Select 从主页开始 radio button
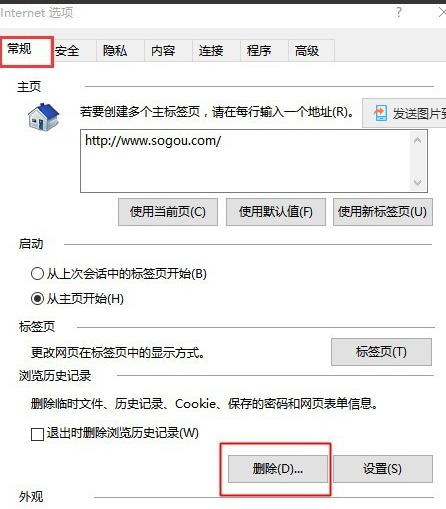Image resolution: width=446 pixels, height=509 pixels. click(37, 298)
